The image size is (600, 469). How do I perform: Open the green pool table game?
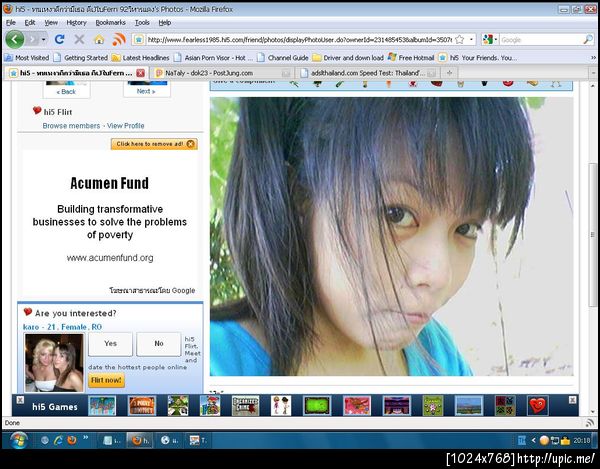point(317,406)
